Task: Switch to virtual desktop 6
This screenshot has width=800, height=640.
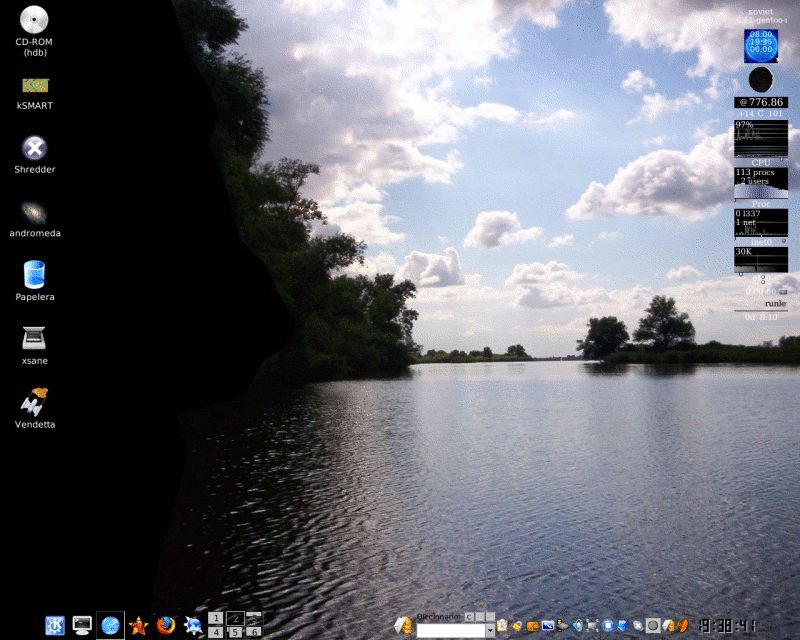Action: click(x=254, y=632)
